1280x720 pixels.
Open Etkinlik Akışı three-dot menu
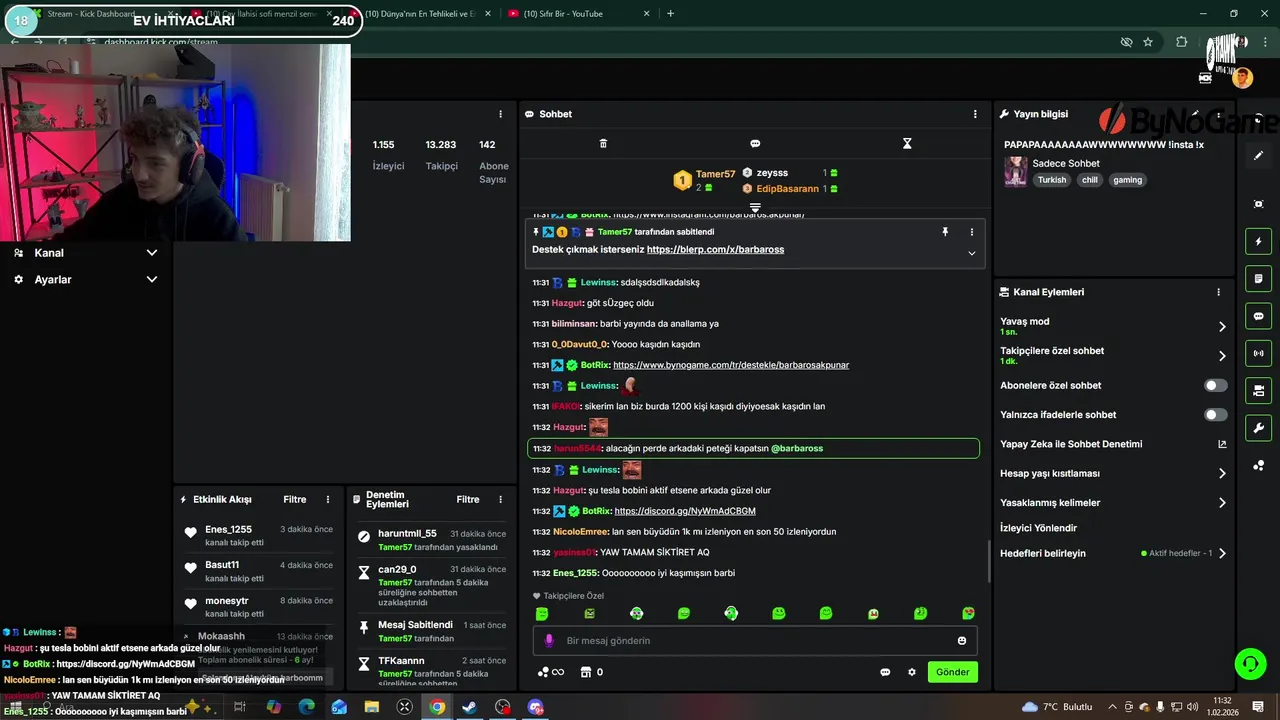pyautogui.click(x=327, y=499)
